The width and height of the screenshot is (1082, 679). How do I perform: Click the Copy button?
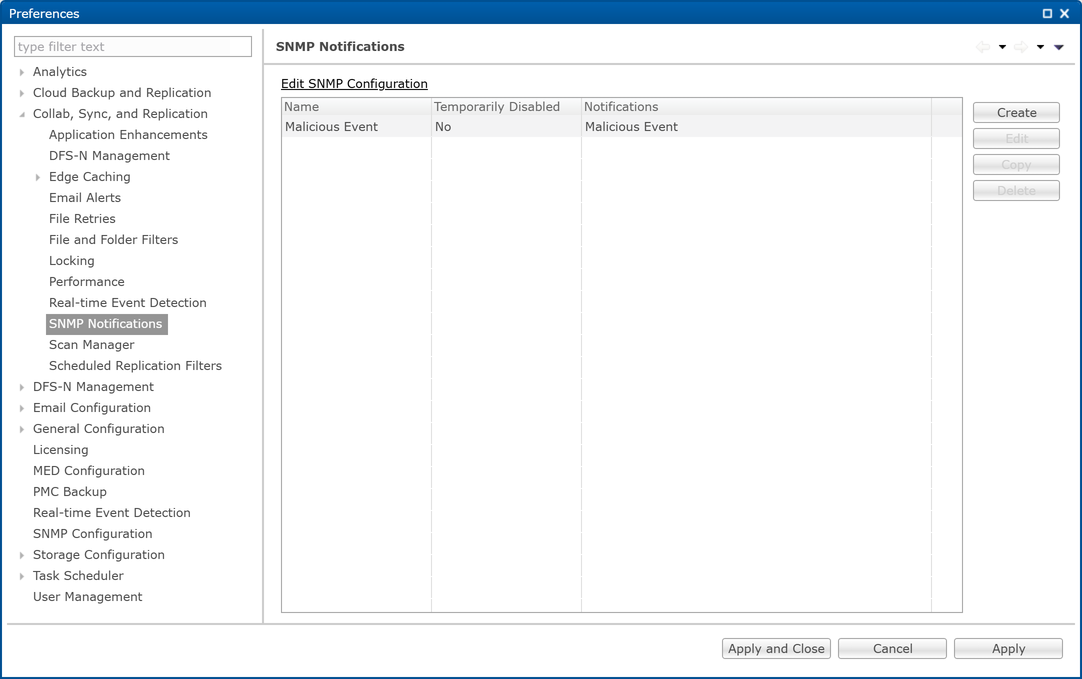1016,165
